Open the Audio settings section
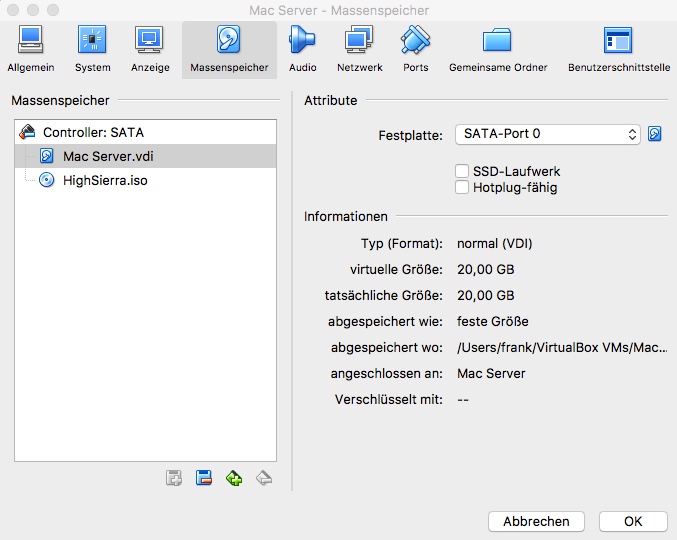The width and height of the screenshot is (677, 540). 302,49
